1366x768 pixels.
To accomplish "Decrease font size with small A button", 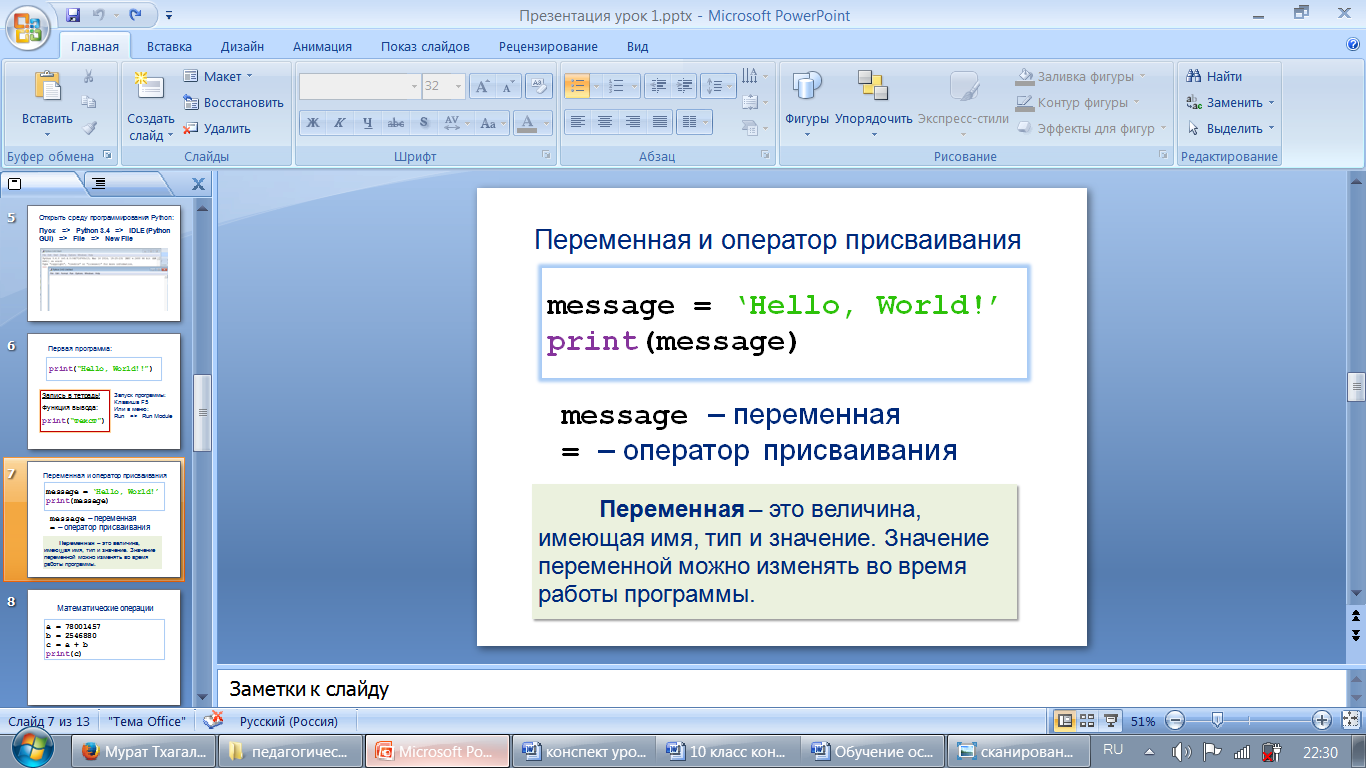I will 508,87.
